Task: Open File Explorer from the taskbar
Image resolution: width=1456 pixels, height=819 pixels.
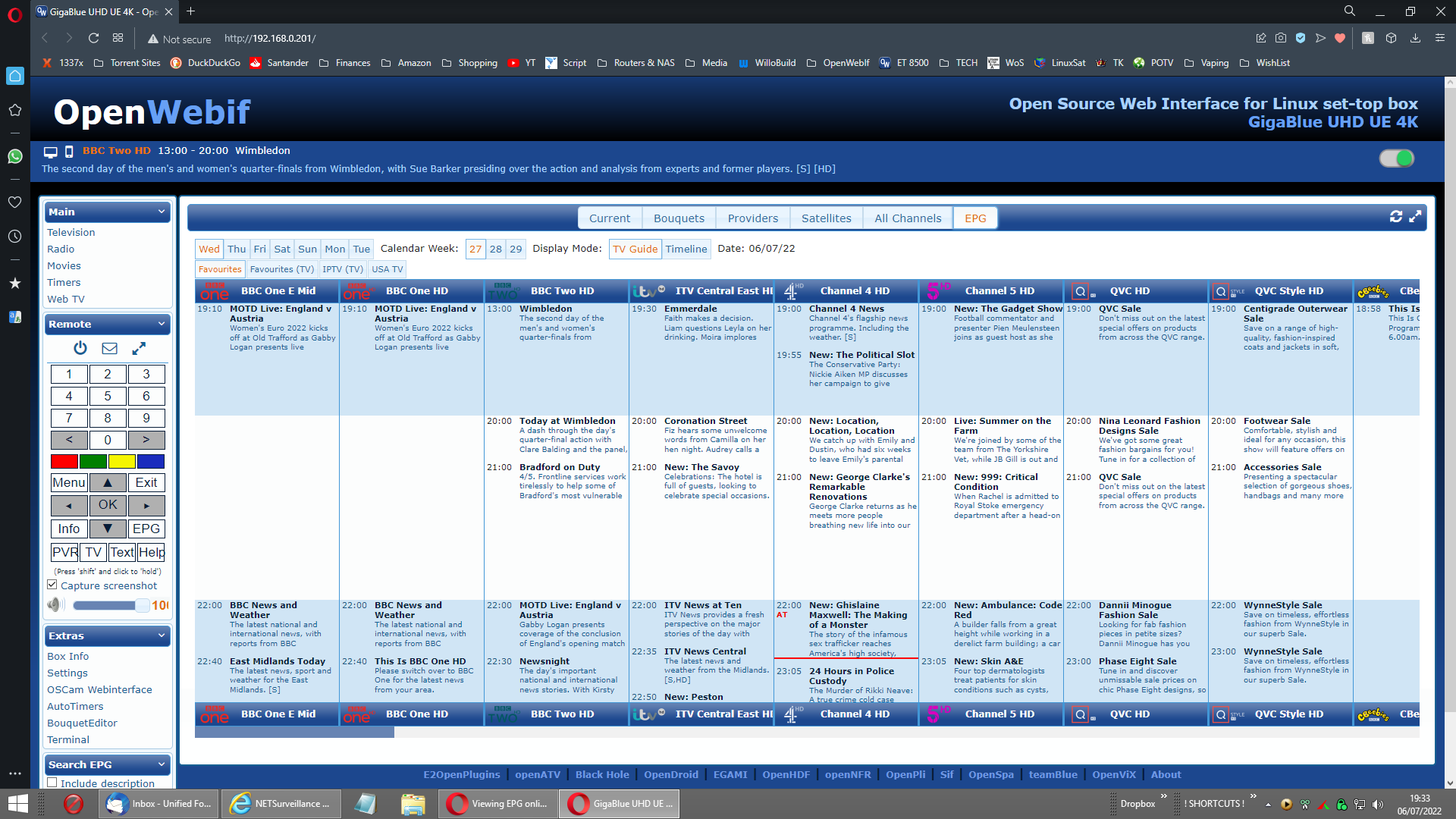Action: click(x=413, y=803)
